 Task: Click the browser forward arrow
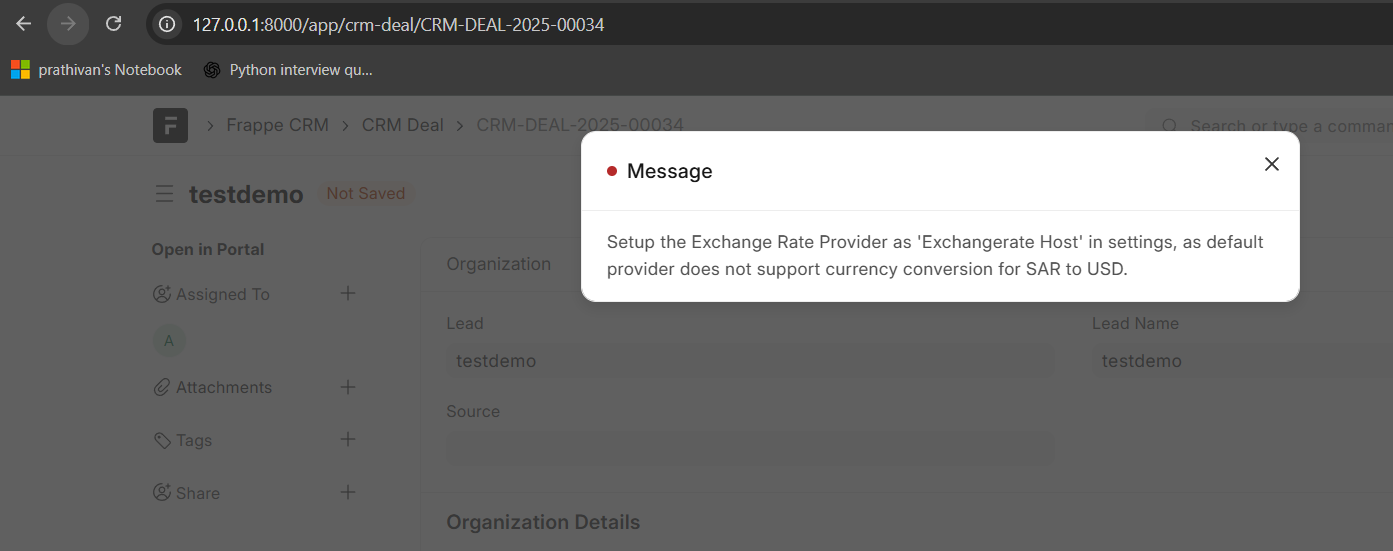[x=68, y=24]
